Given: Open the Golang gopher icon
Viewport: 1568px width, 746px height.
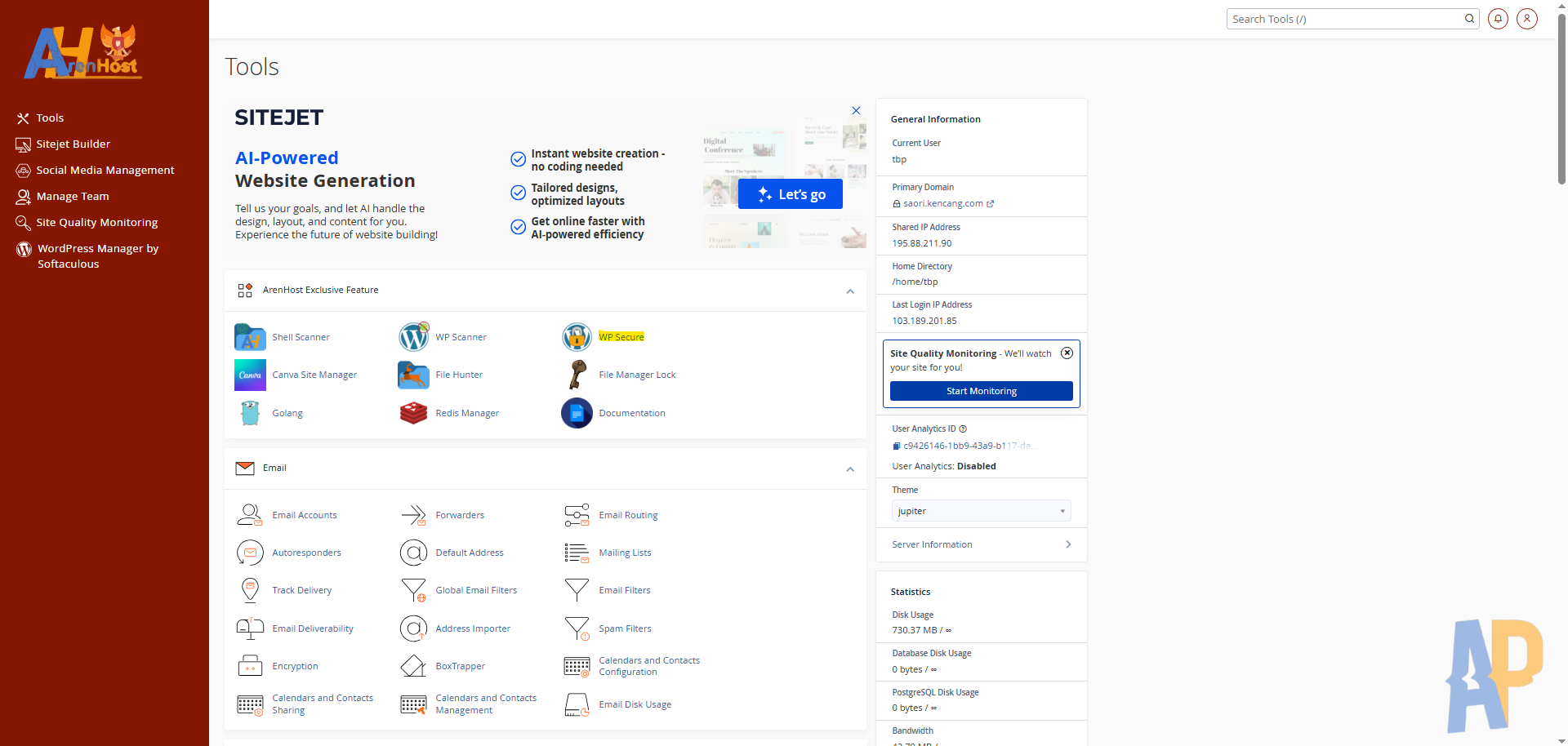Looking at the screenshot, I should point(250,414).
